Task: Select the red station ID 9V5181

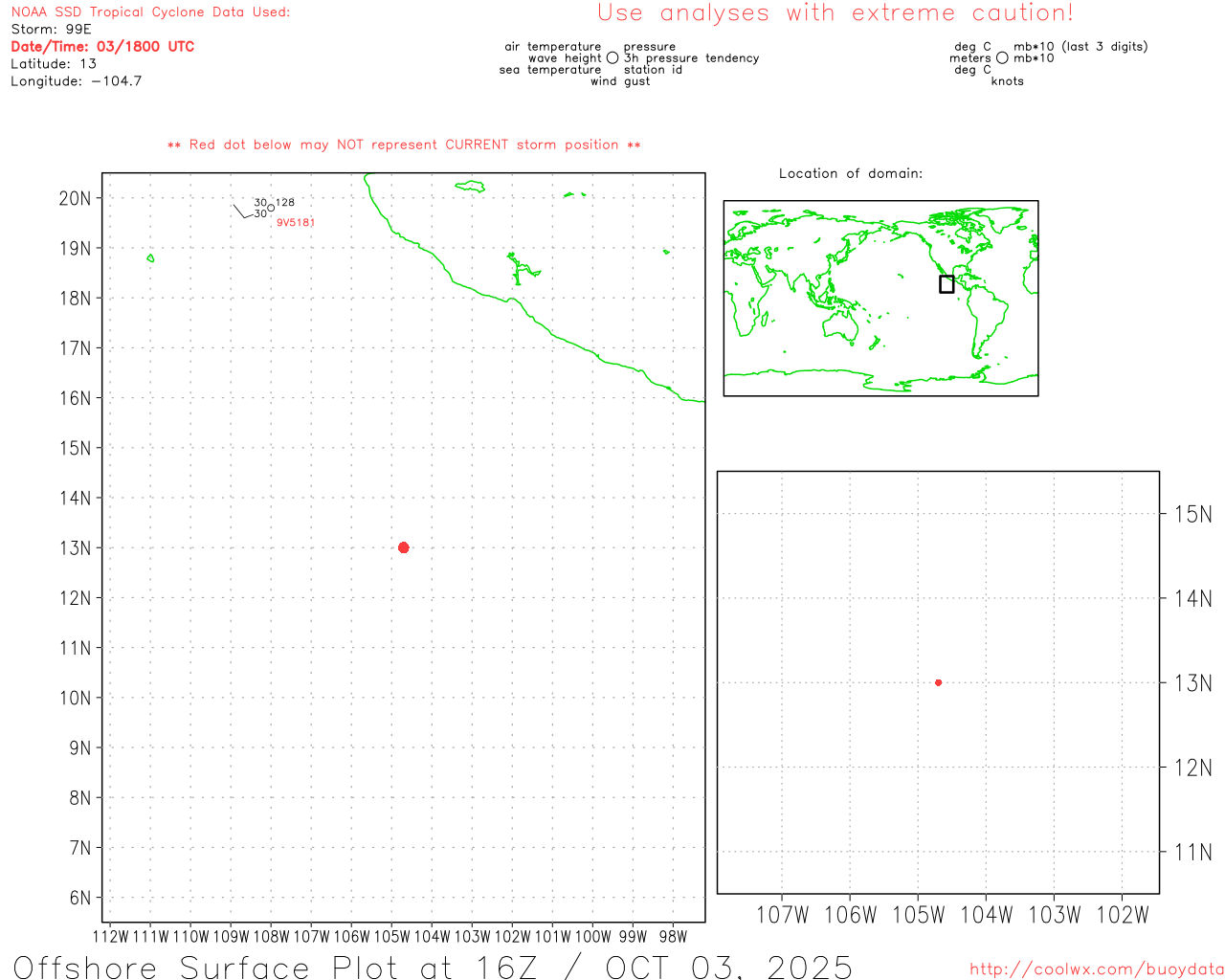Action: [296, 222]
